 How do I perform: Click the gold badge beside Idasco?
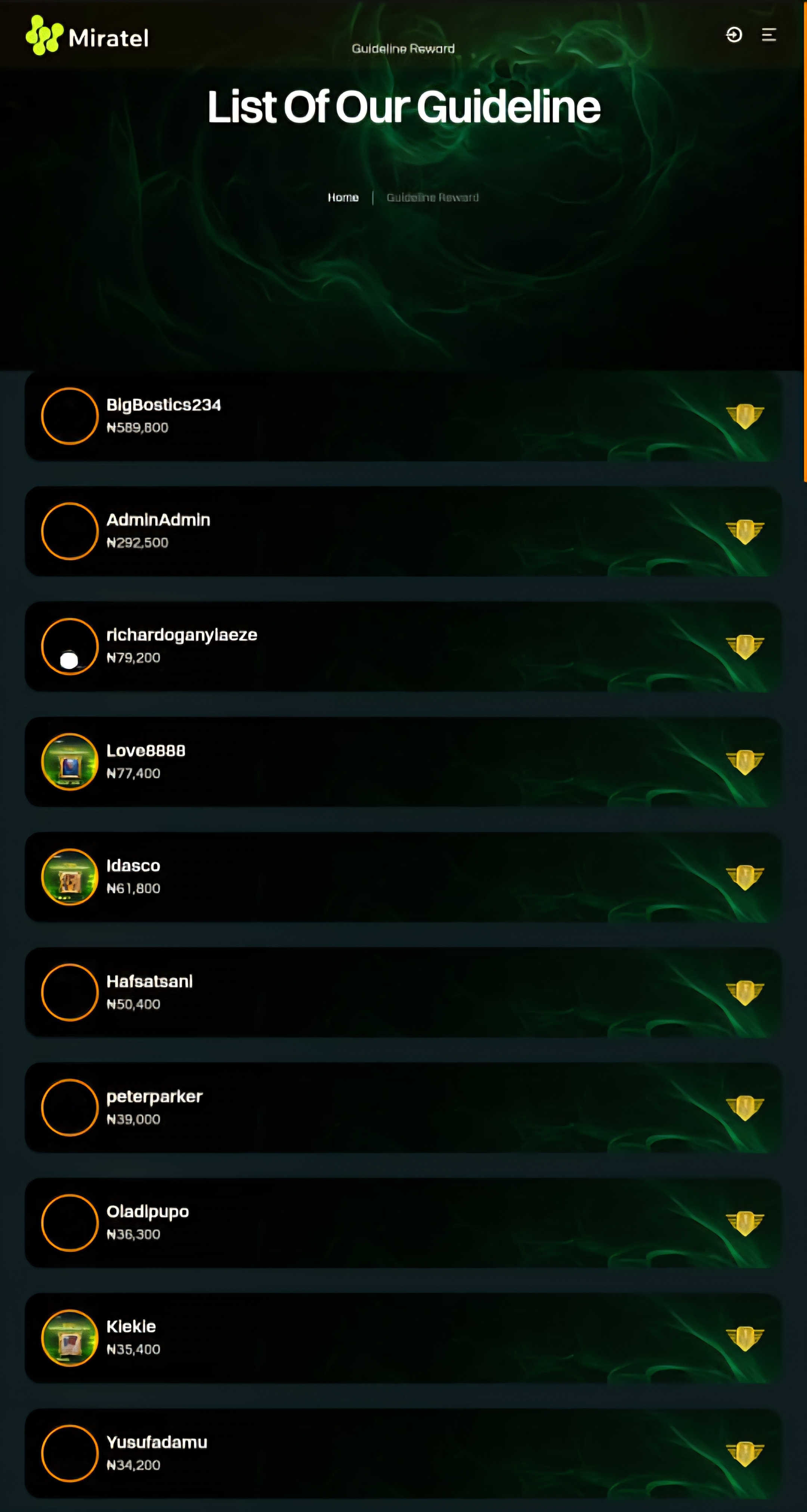tap(745, 877)
